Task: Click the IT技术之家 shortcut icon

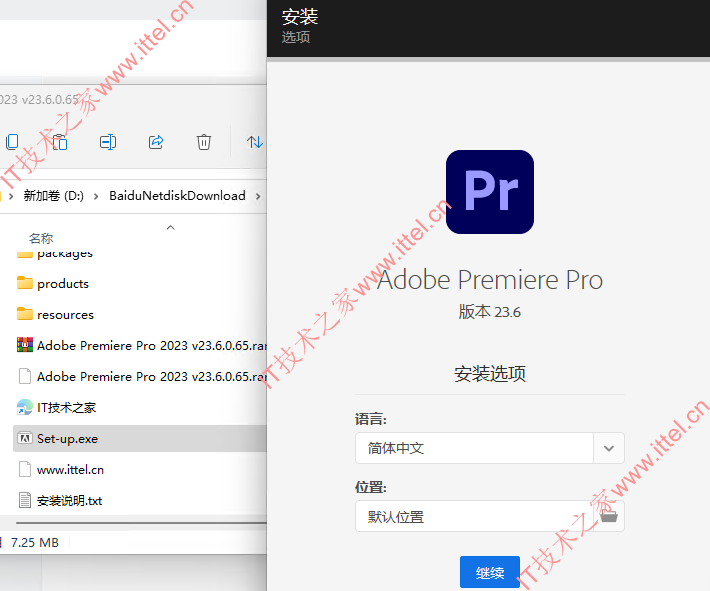Action: coord(24,407)
